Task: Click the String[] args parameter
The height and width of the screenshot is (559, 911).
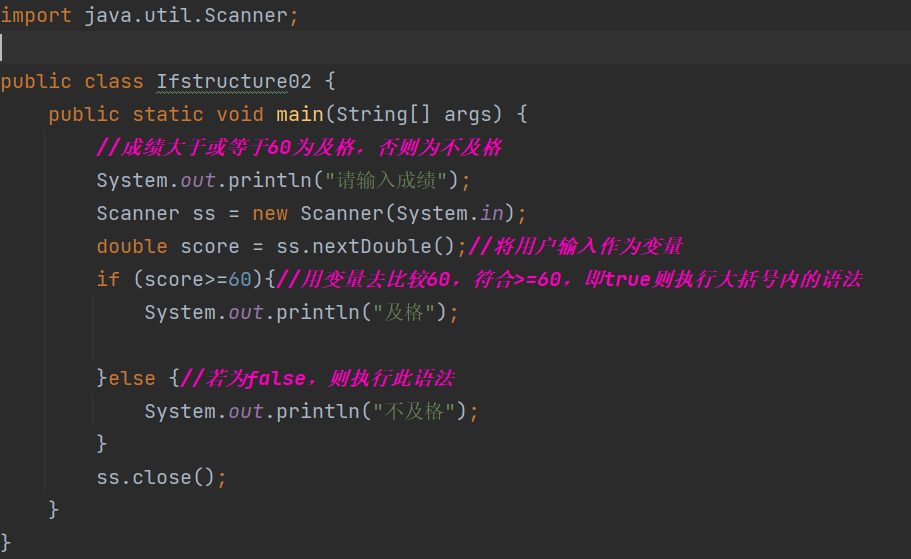Action: pos(422,114)
